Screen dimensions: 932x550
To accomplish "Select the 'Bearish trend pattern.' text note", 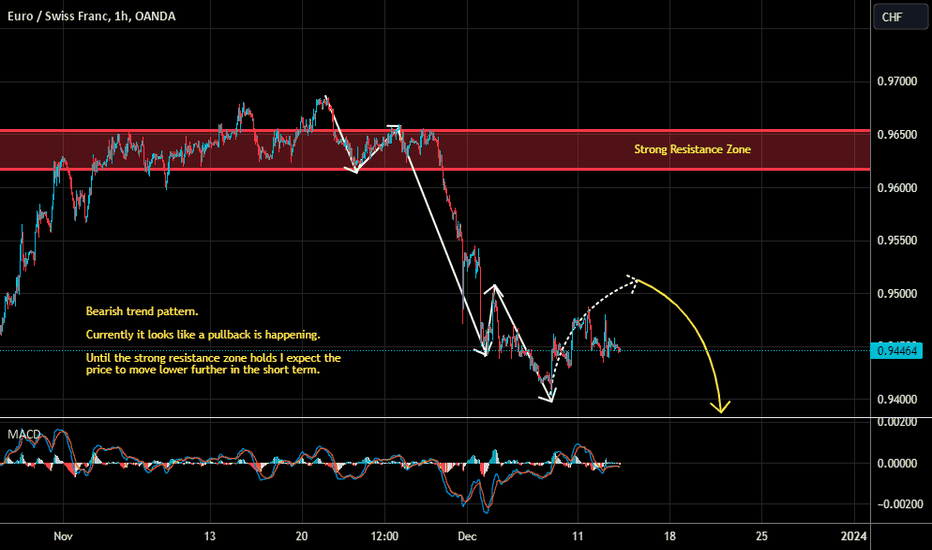I will point(142,311).
